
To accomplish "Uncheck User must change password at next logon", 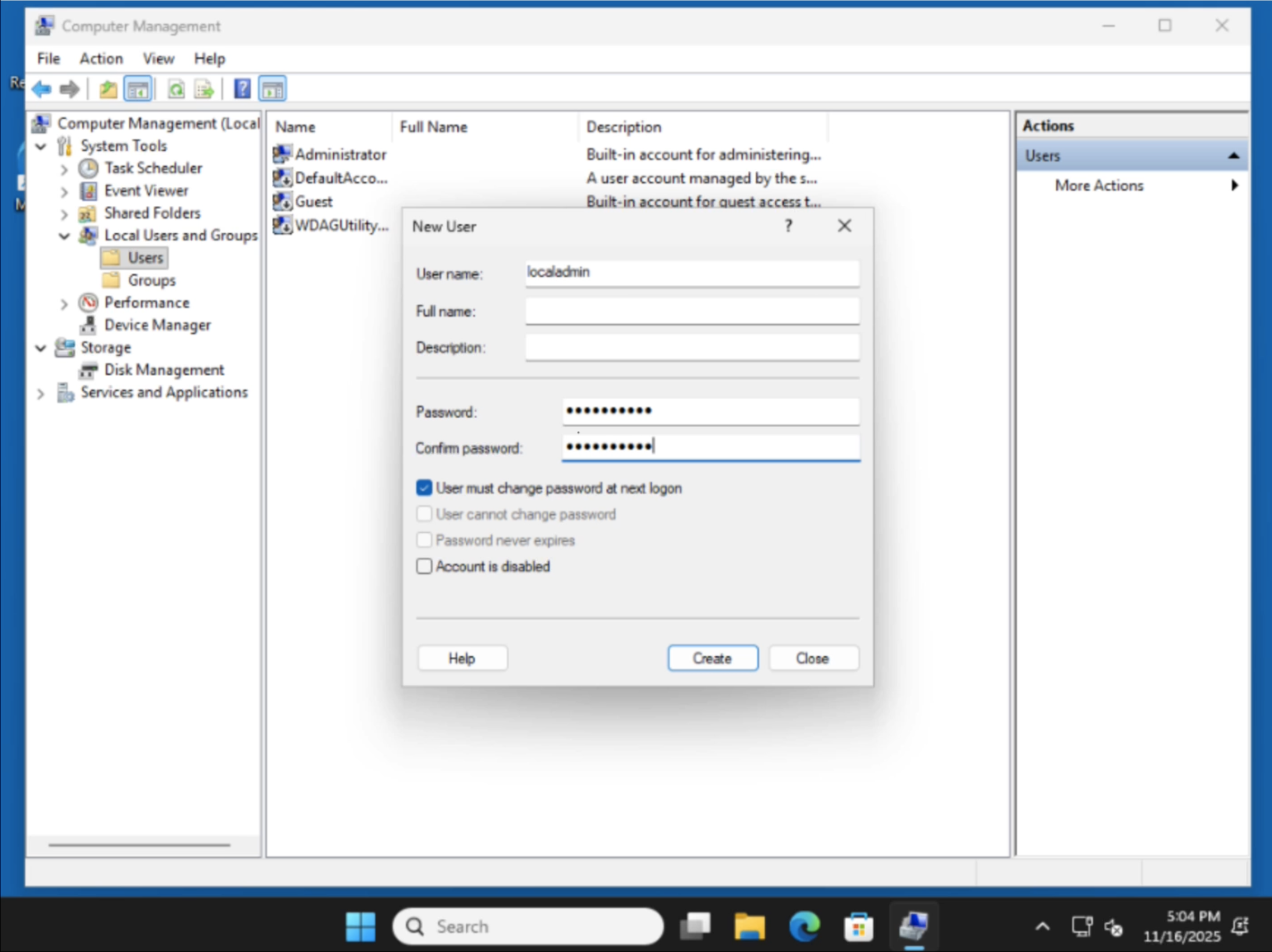I will [x=424, y=488].
